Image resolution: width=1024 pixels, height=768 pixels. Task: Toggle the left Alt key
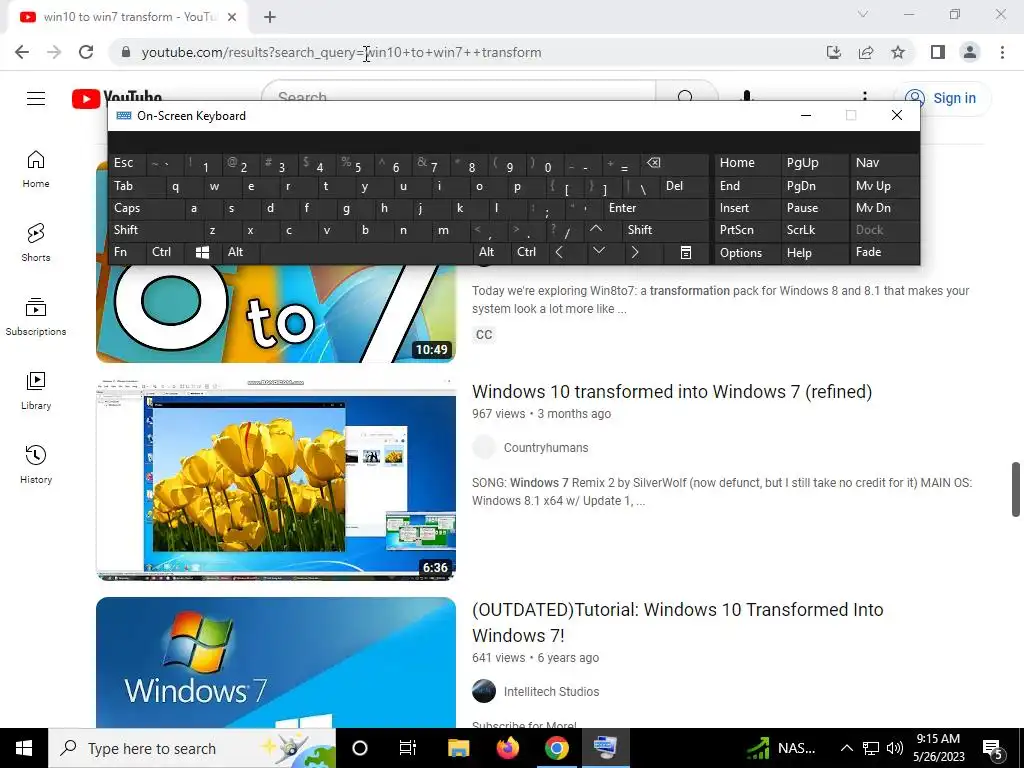(x=240, y=252)
